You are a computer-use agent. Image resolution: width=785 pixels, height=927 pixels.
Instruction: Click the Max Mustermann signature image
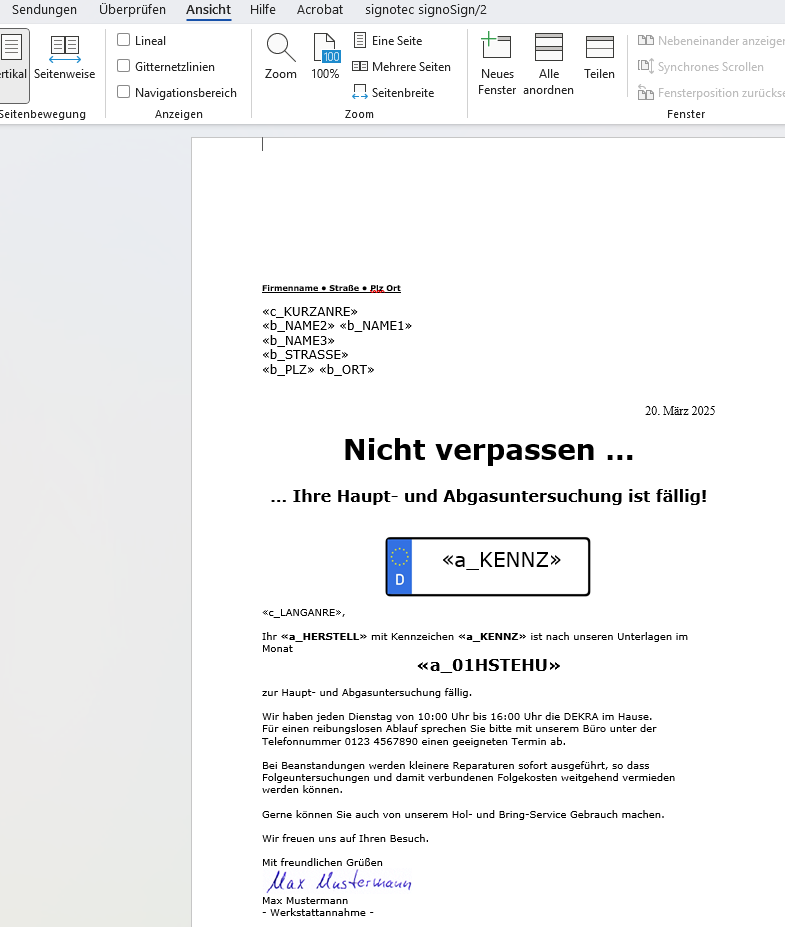[x=339, y=881]
